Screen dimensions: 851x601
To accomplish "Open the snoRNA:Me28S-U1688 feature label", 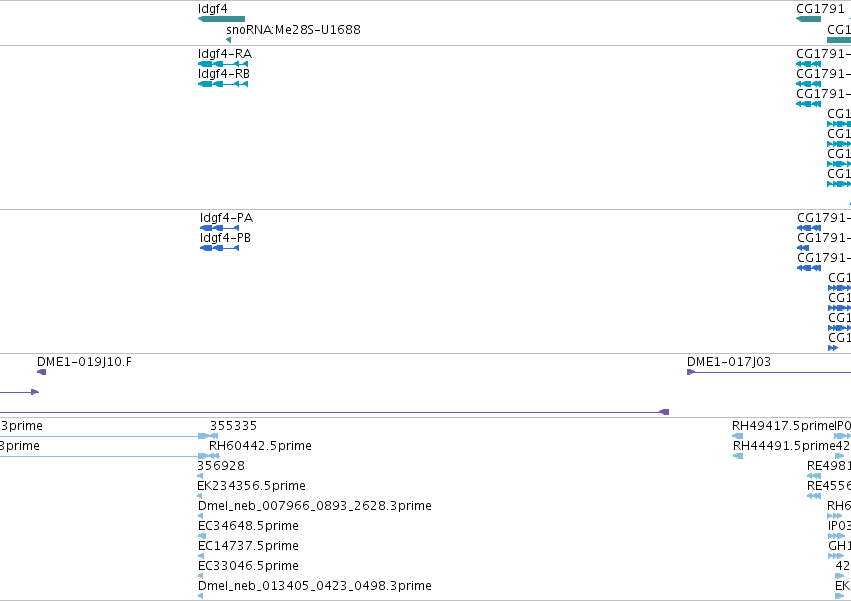I will tap(293, 29).
